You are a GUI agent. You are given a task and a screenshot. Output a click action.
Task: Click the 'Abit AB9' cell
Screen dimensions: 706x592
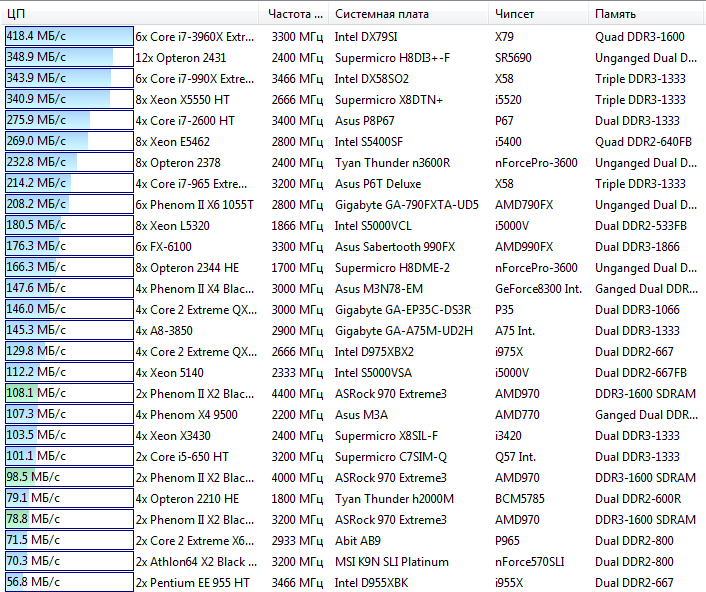point(358,541)
